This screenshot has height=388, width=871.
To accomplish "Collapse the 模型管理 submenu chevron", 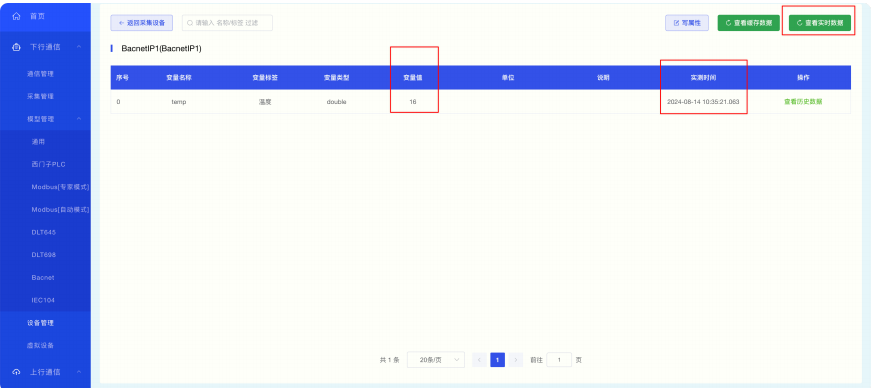I will (x=79, y=118).
